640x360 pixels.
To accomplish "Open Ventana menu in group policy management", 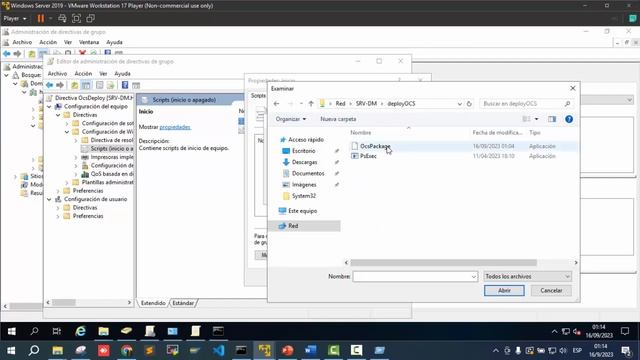I will [89, 42].
